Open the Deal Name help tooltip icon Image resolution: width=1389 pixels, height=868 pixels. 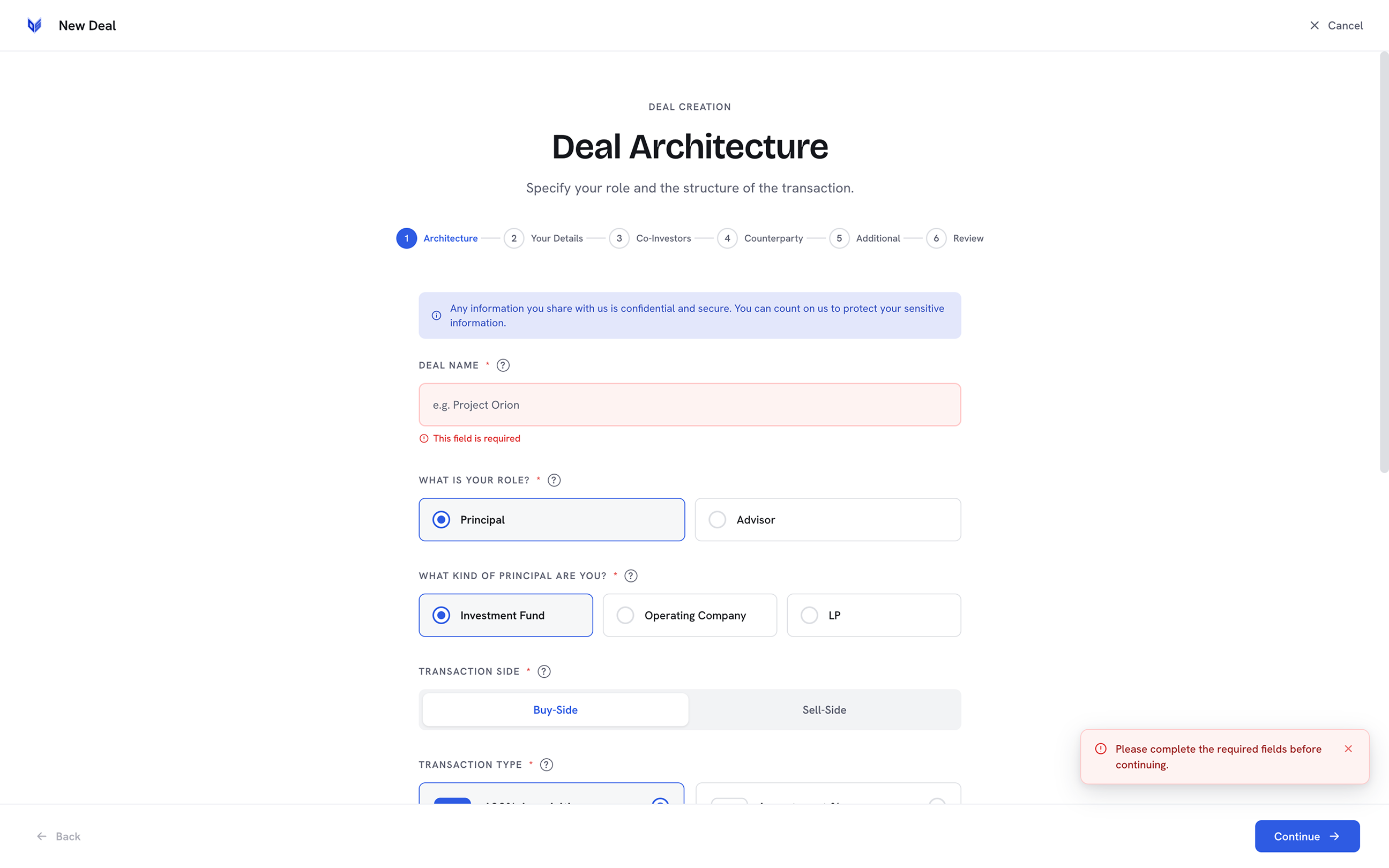coord(503,365)
